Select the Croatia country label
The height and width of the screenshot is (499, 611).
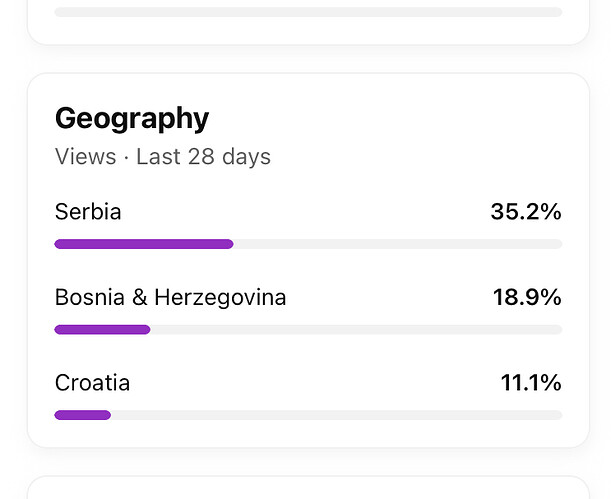tap(92, 383)
